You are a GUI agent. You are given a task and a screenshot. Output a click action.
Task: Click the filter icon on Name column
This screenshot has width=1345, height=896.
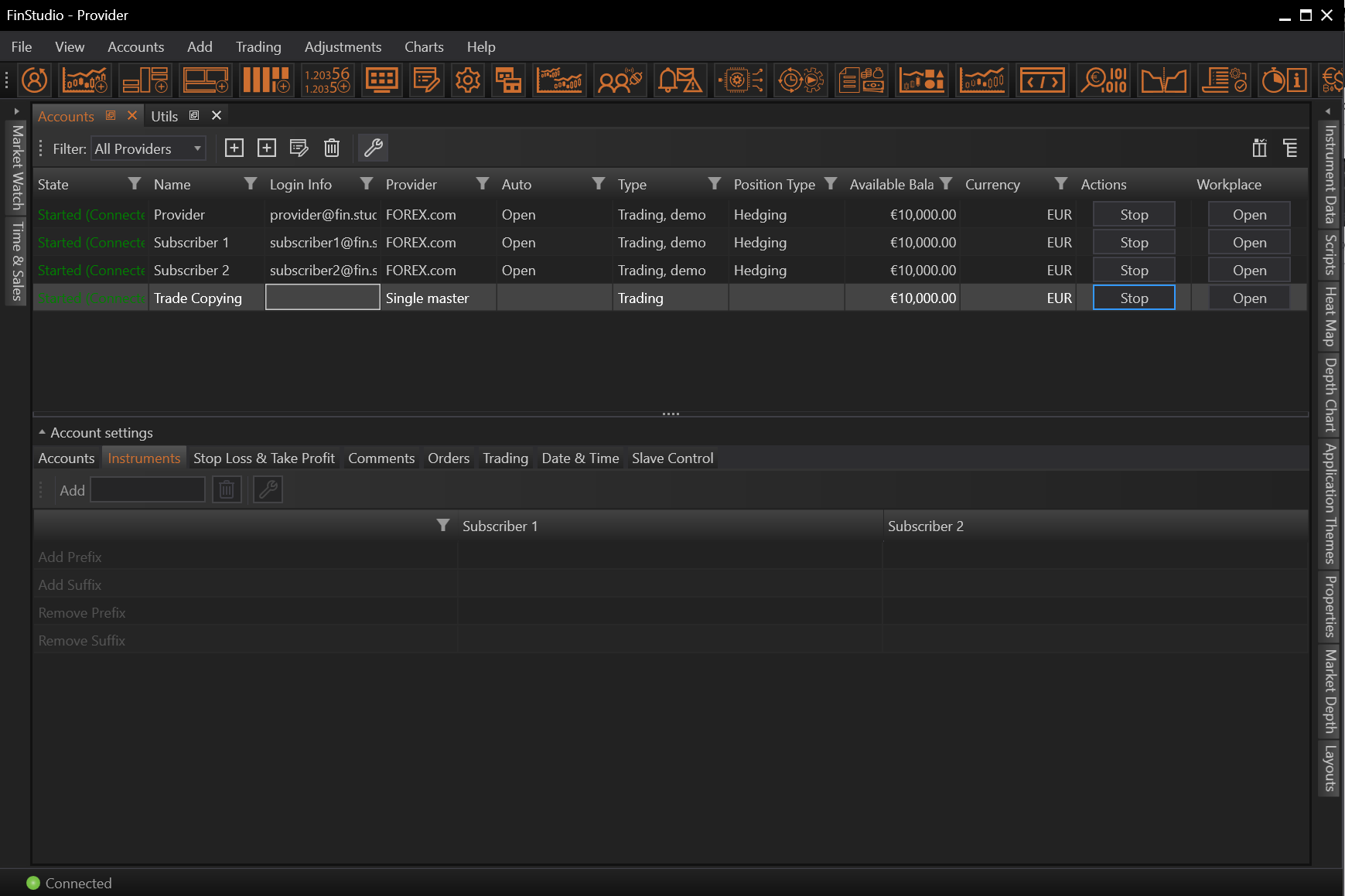click(250, 183)
